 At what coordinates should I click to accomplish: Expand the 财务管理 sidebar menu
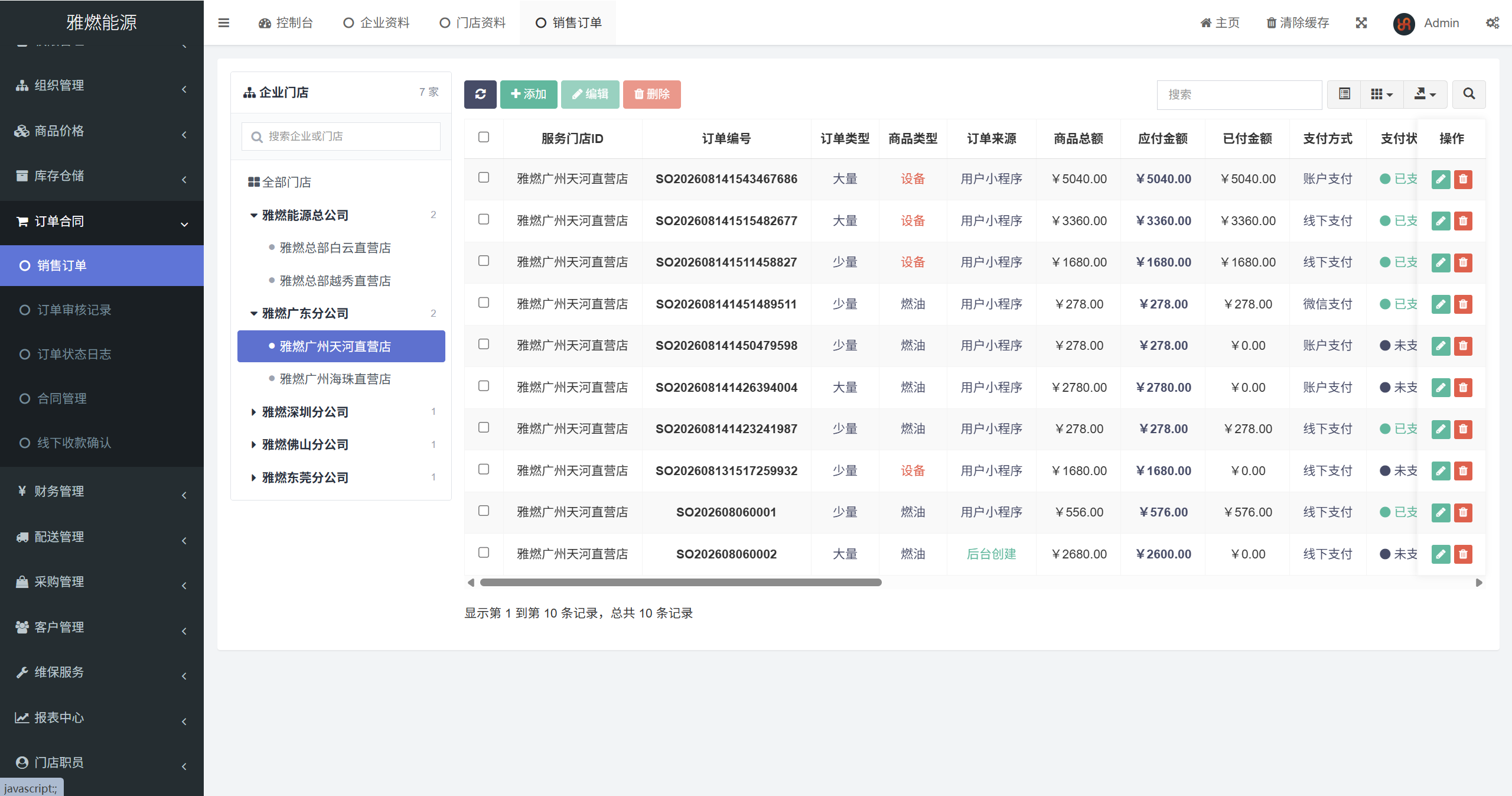pyautogui.click(x=102, y=492)
